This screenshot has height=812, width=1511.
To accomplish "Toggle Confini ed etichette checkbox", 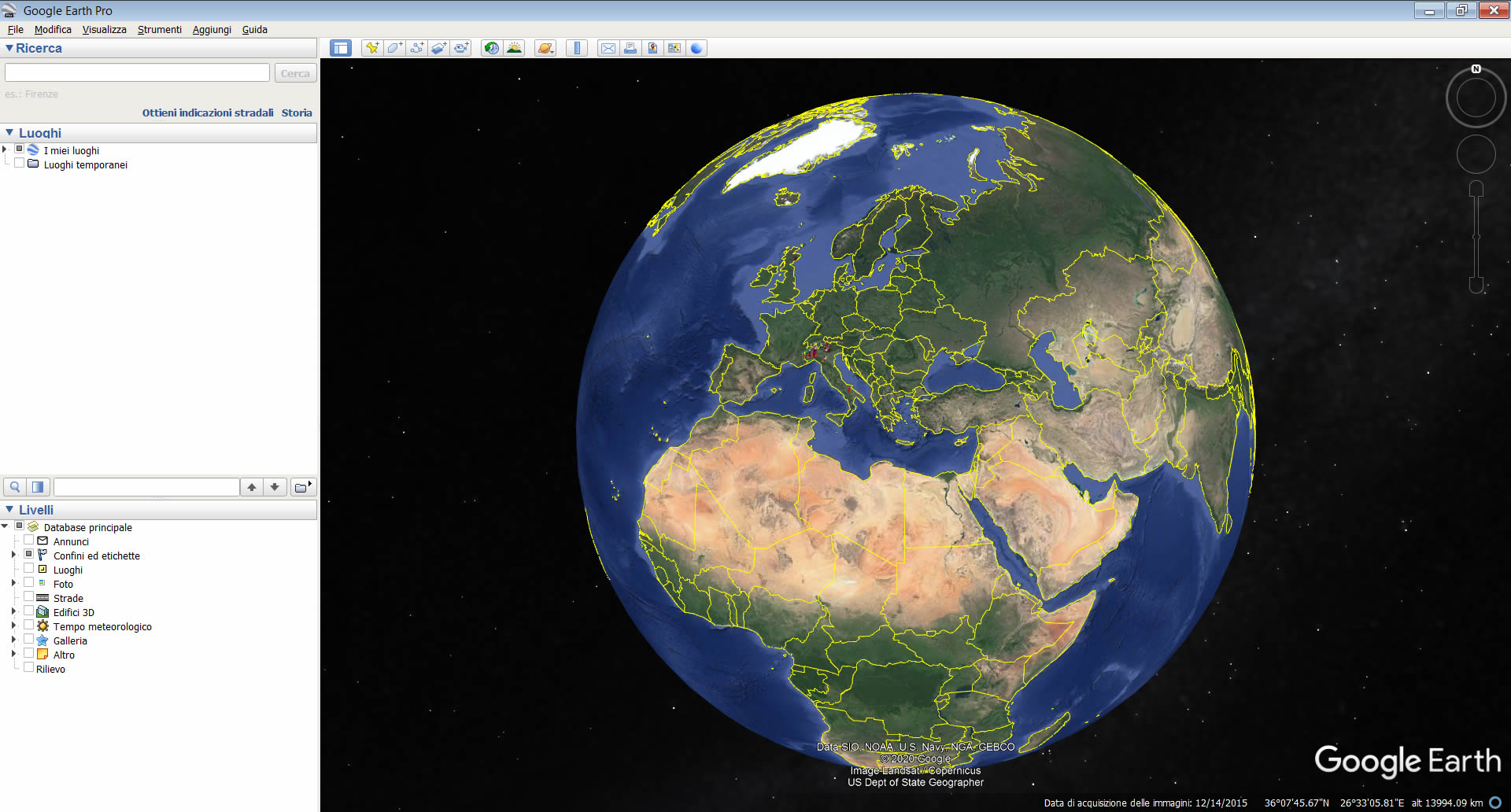I will tap(29, 554).
